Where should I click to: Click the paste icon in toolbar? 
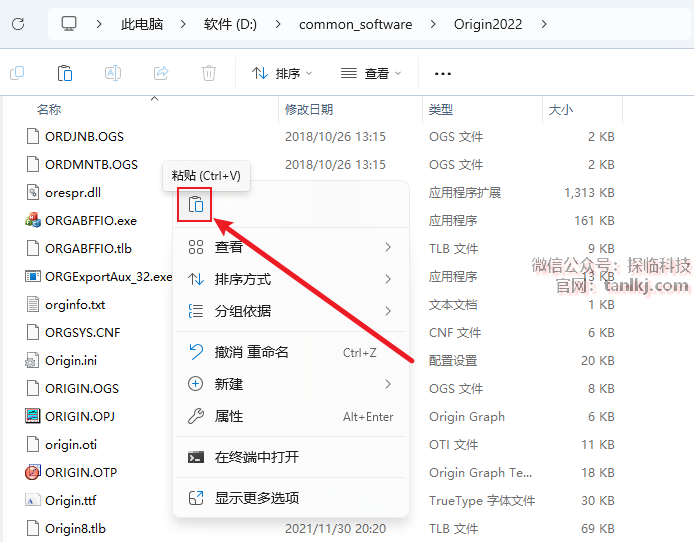[65, 73]
